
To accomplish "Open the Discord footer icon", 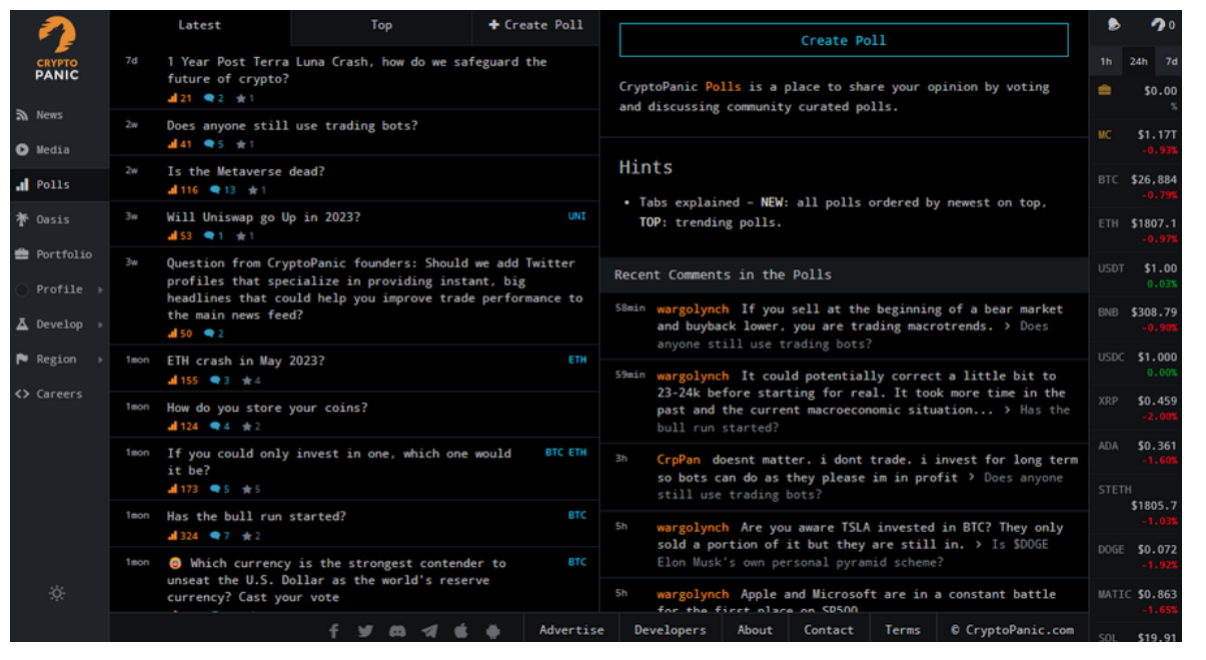I will [397, 631].
